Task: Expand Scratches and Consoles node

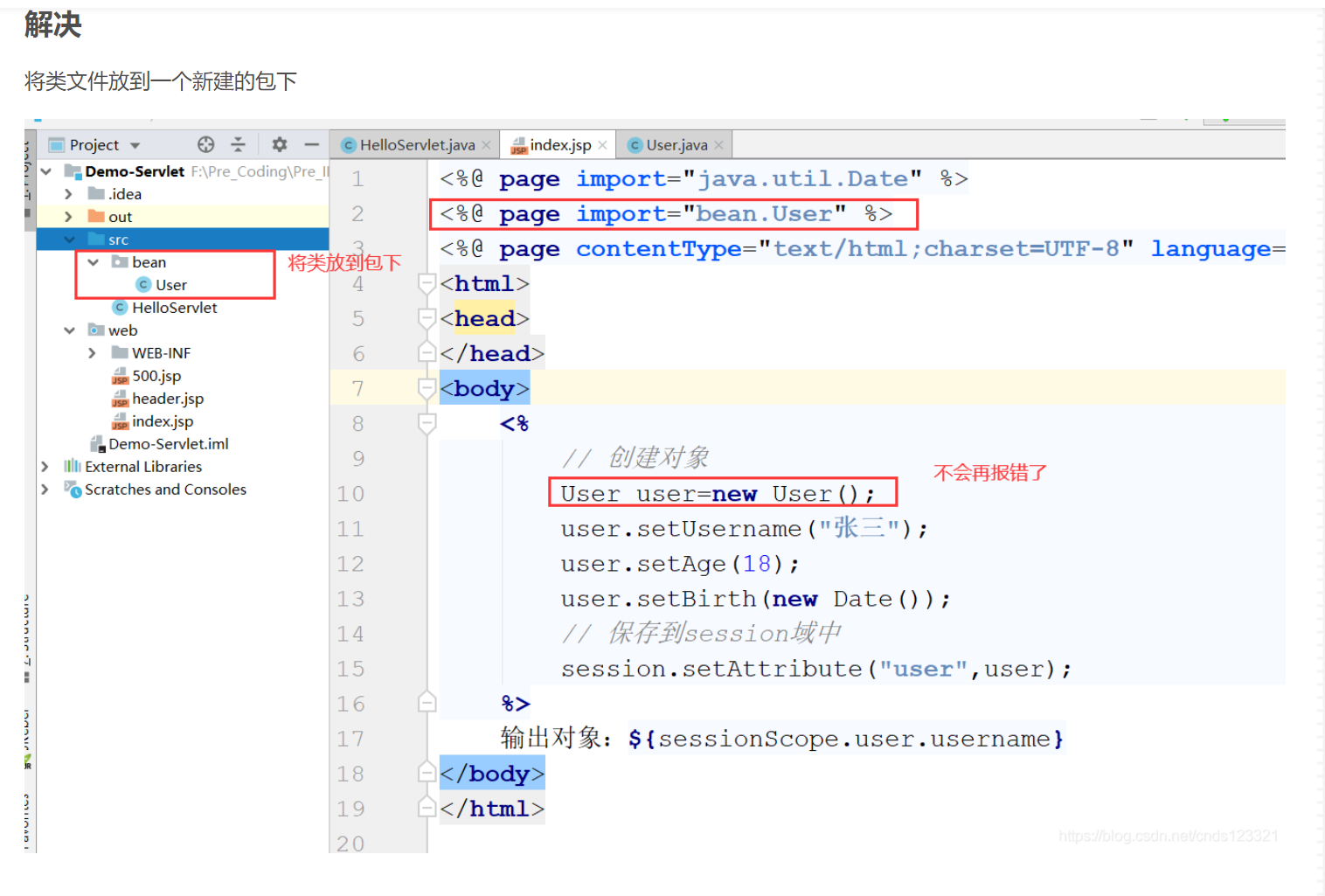Action: tap(45, 490)
